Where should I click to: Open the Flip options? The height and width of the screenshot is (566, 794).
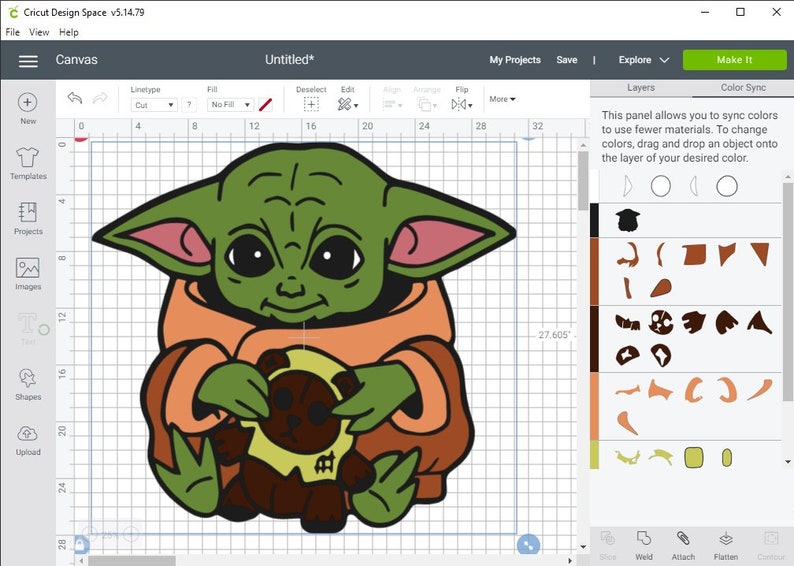pos(462,105)
